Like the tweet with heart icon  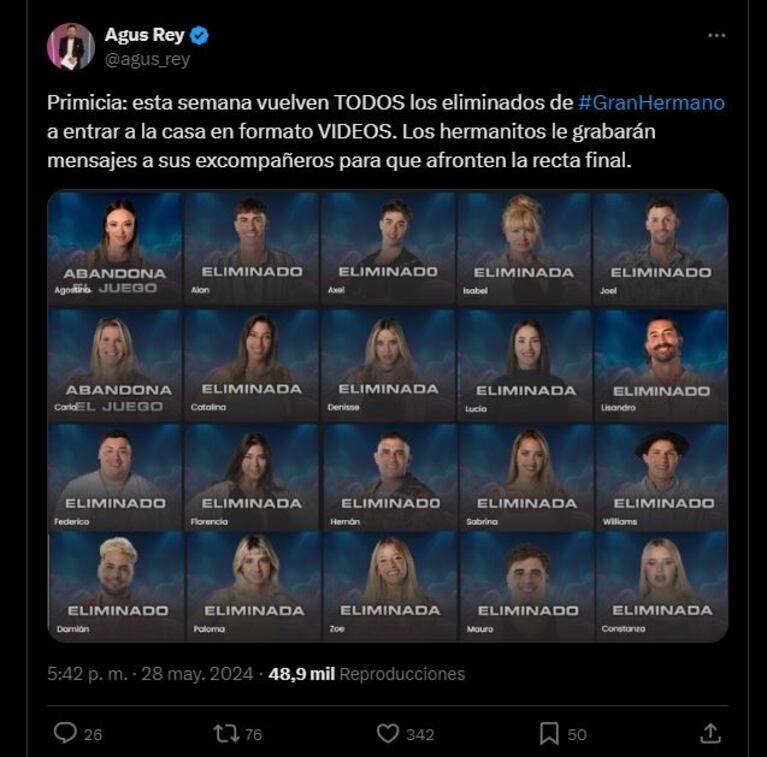pos(387,734)
